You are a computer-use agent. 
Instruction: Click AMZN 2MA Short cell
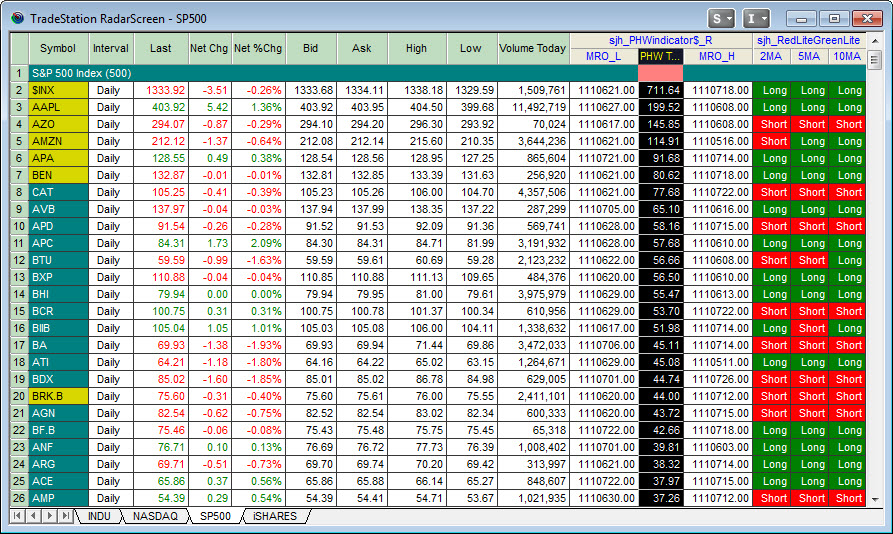pyautogui.click(x=771, y=141)
